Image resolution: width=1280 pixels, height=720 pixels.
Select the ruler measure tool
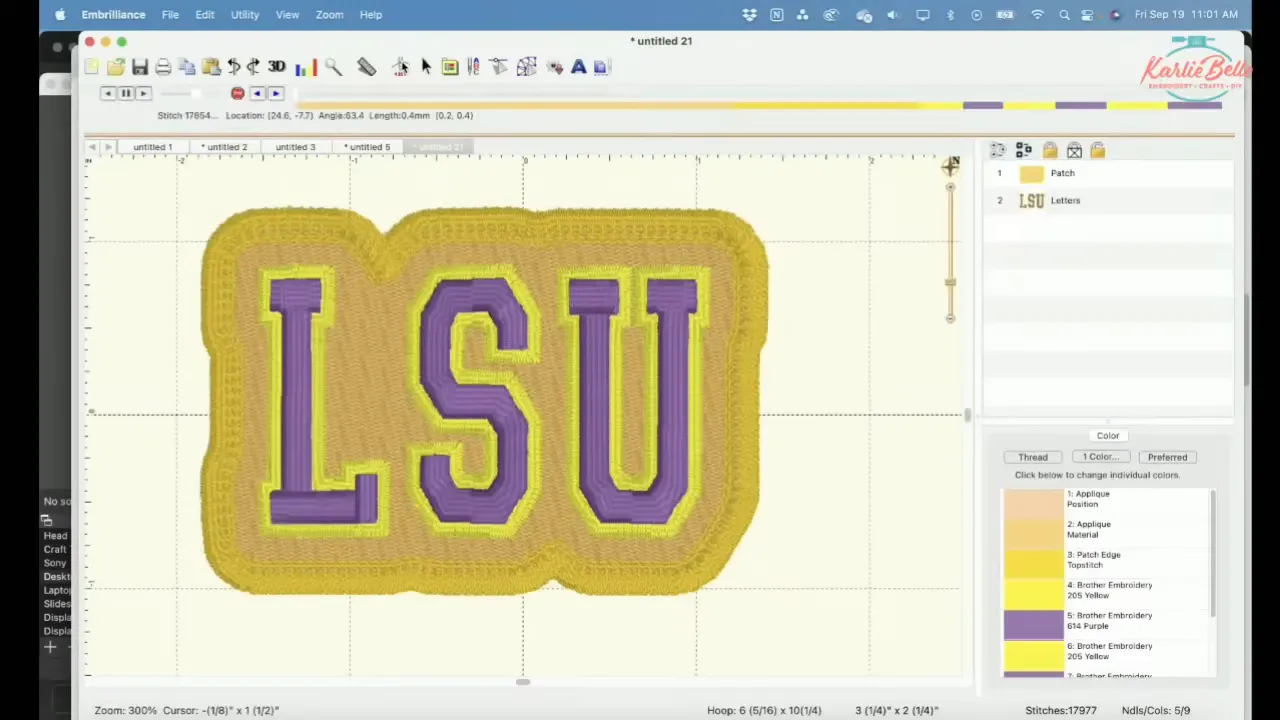[366, 67]
